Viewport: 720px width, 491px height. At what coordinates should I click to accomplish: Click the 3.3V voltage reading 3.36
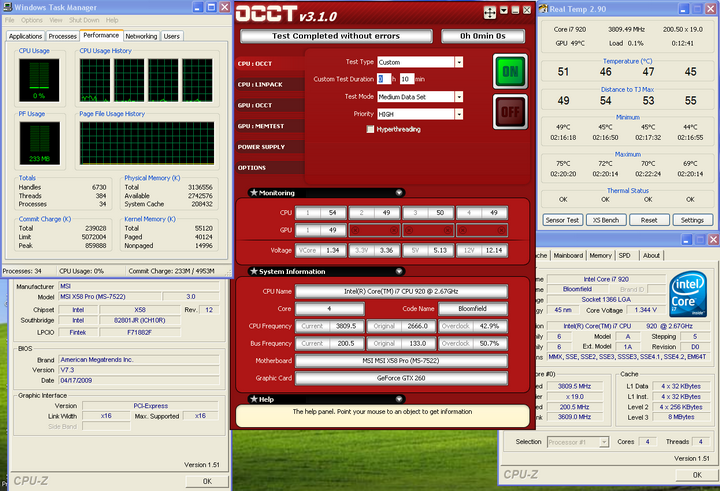pos(374,250)
